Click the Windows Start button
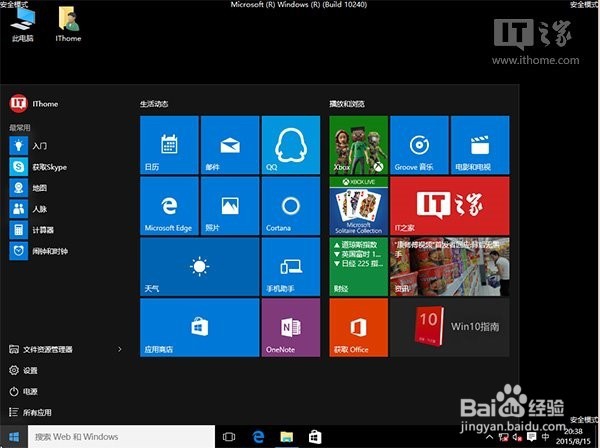The image size is (600, 448). [14, 437]
